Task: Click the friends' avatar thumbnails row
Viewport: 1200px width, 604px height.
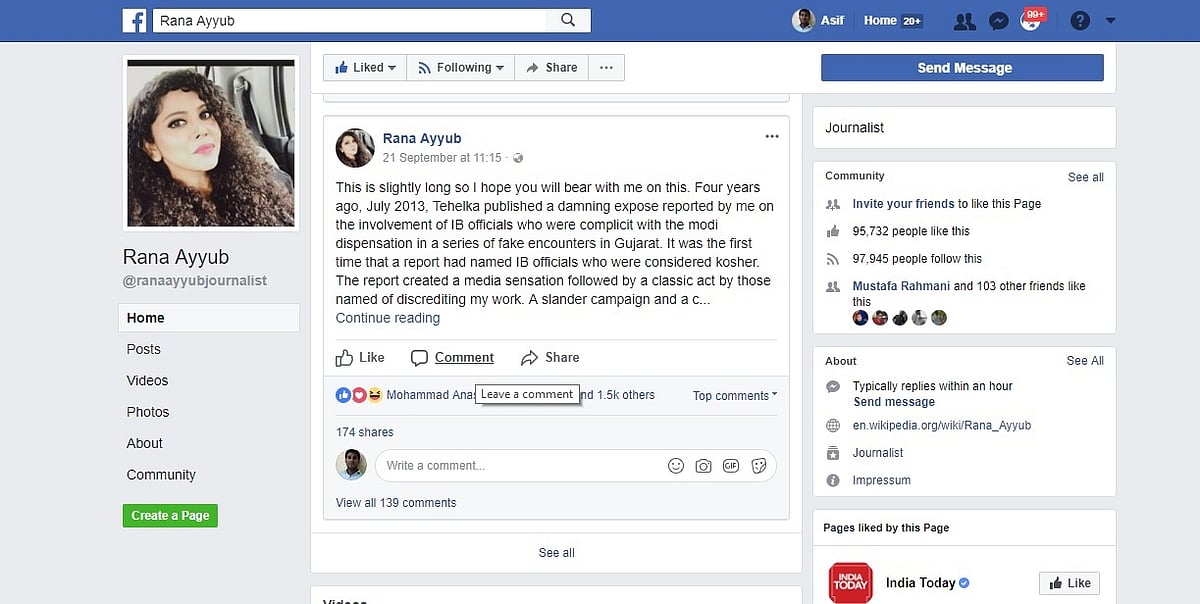Action: pos(899,318)
